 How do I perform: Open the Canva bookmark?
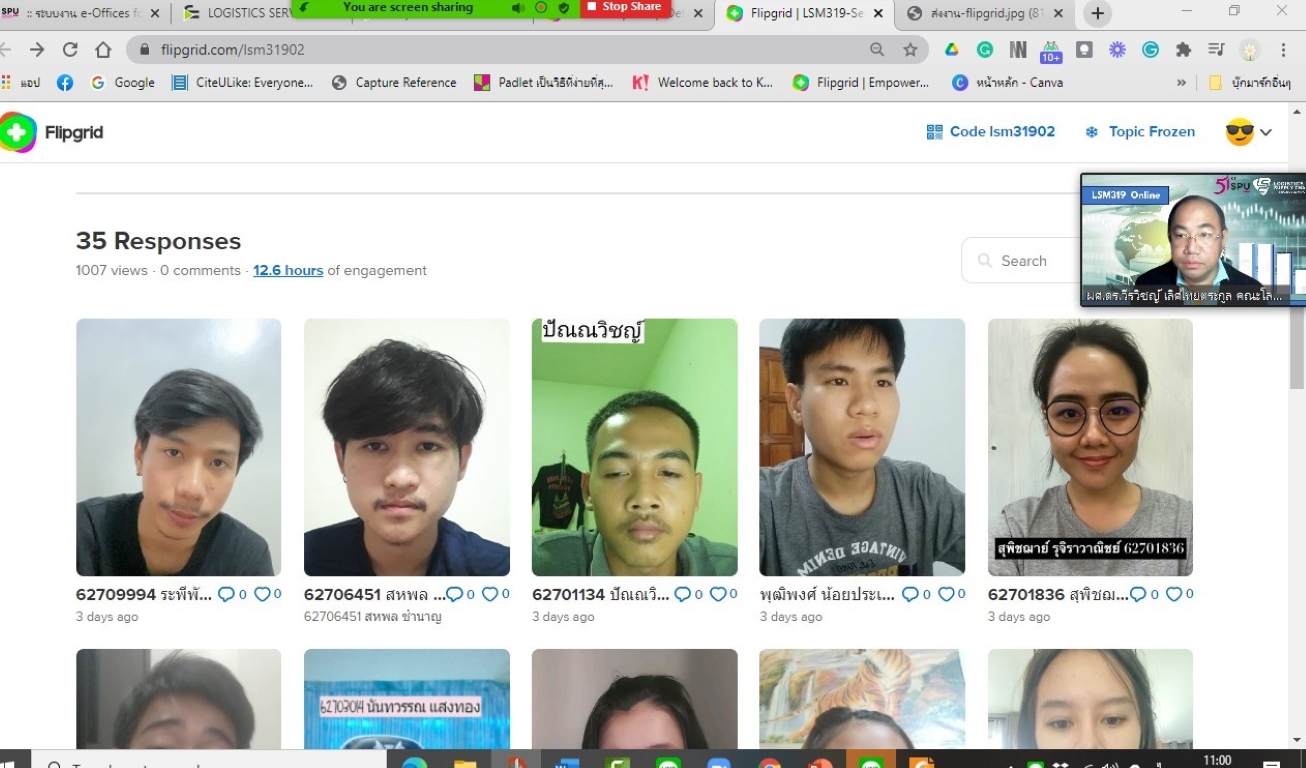[1008, 83]
